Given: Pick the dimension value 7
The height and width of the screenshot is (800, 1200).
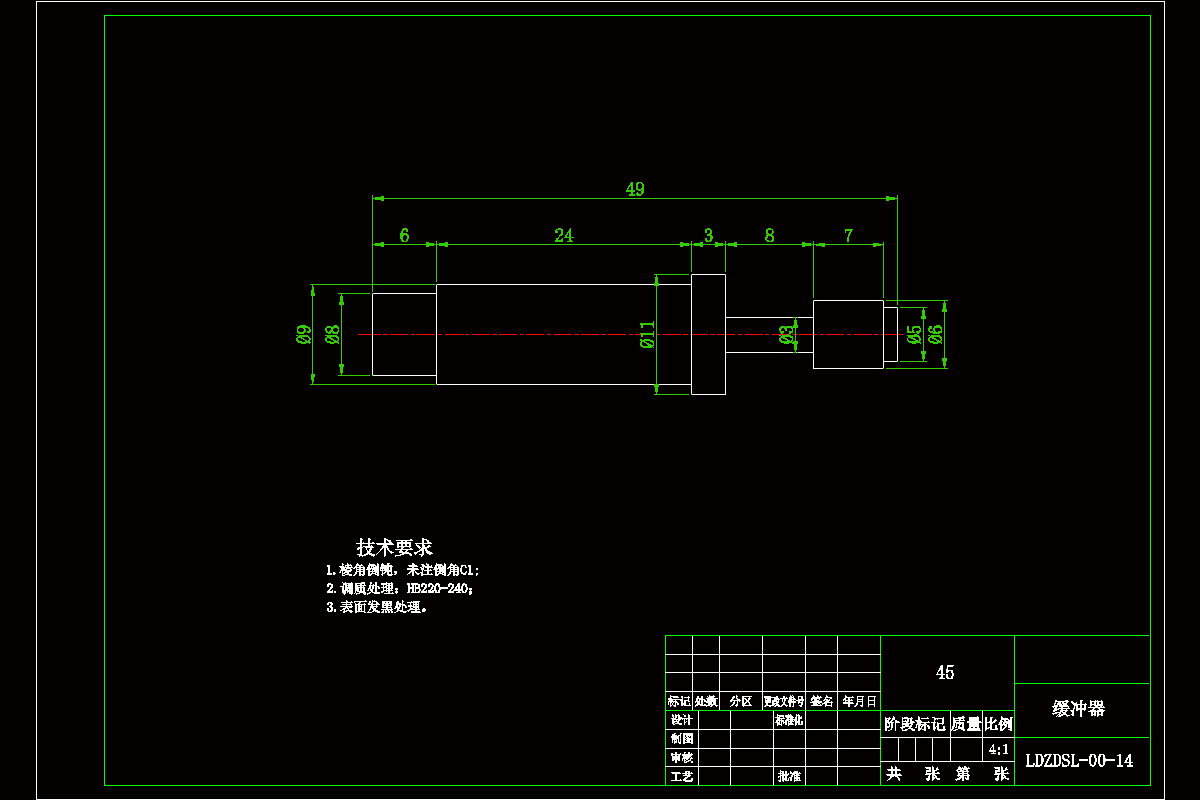Looking at the screenshot, I should 848,235.
